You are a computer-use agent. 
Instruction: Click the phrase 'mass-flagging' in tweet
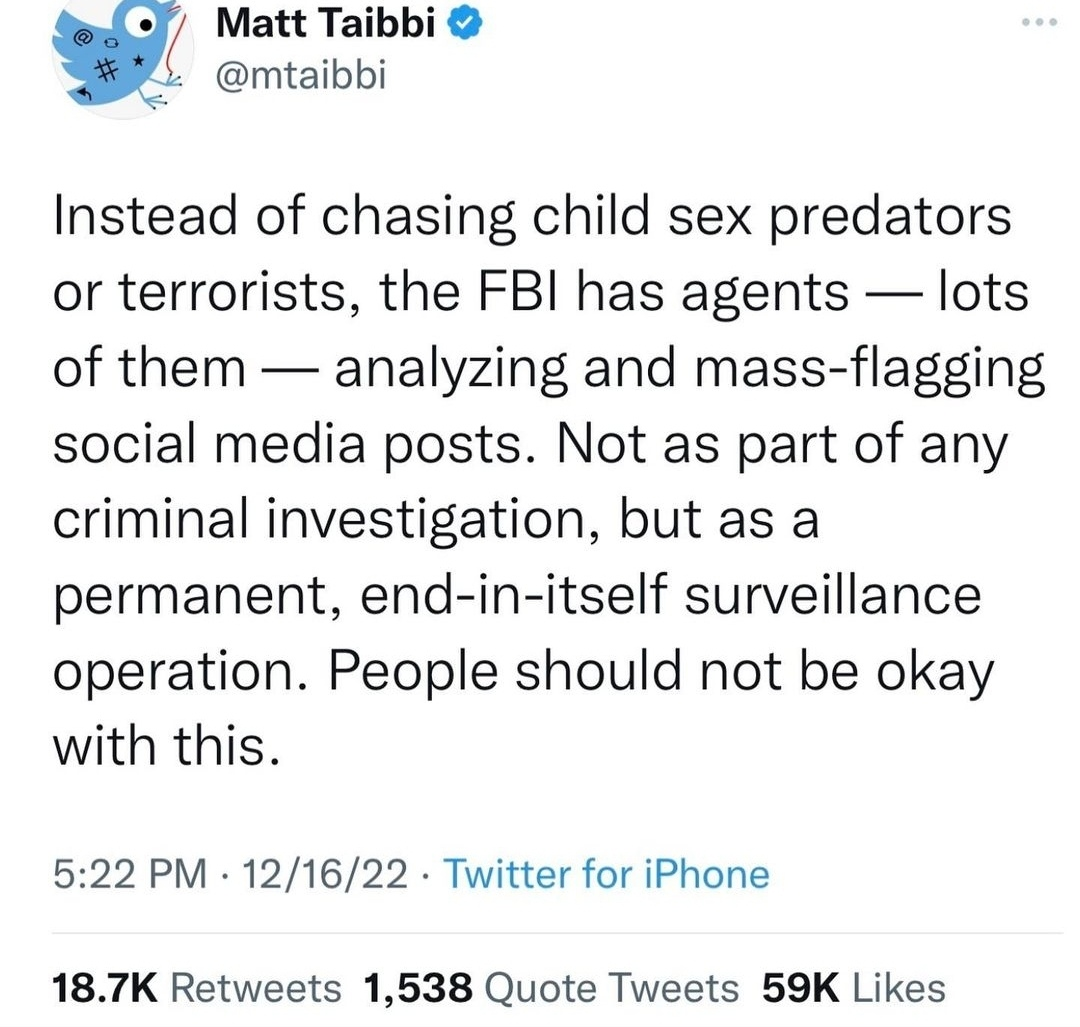[866, 369]
